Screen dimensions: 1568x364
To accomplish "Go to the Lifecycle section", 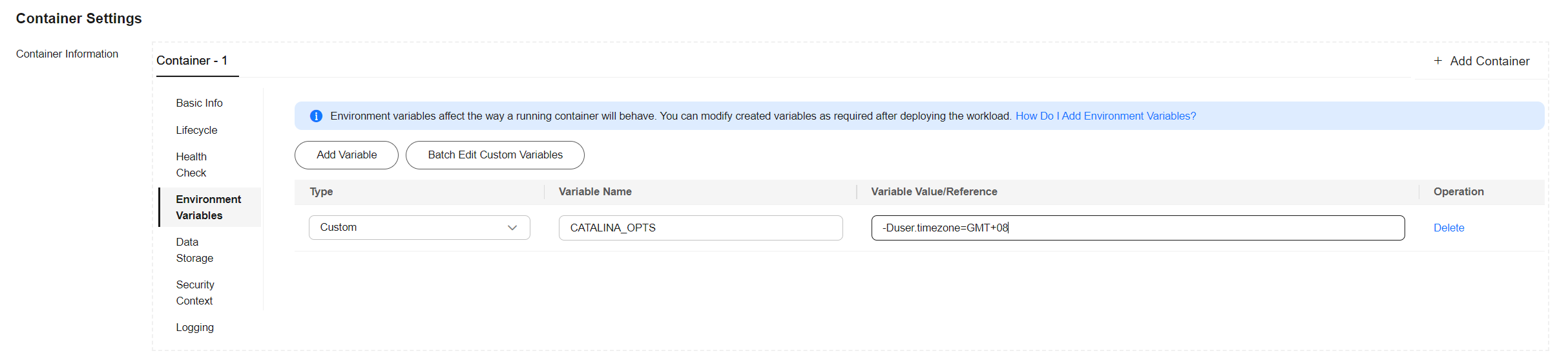I will [x=196, y=131].
